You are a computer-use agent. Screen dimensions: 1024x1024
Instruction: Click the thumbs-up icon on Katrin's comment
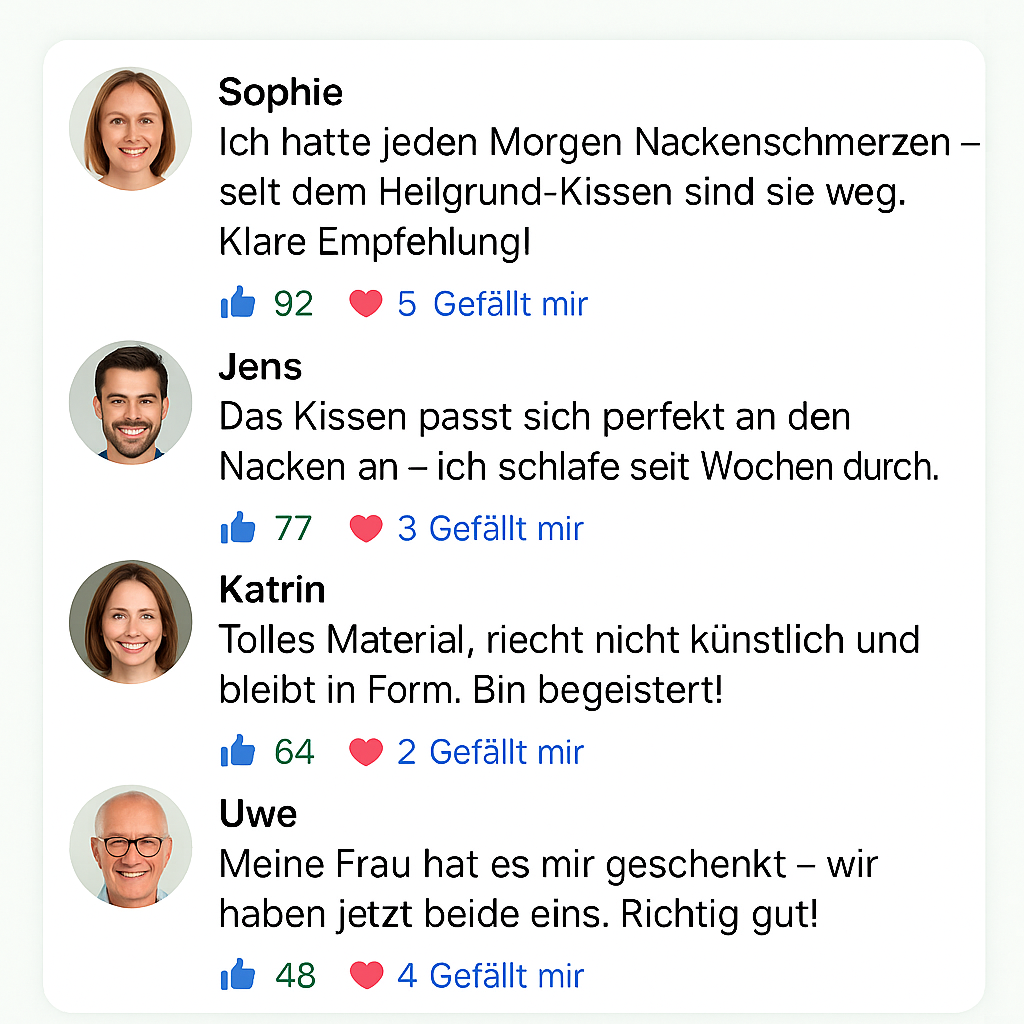tap(238, 751)
